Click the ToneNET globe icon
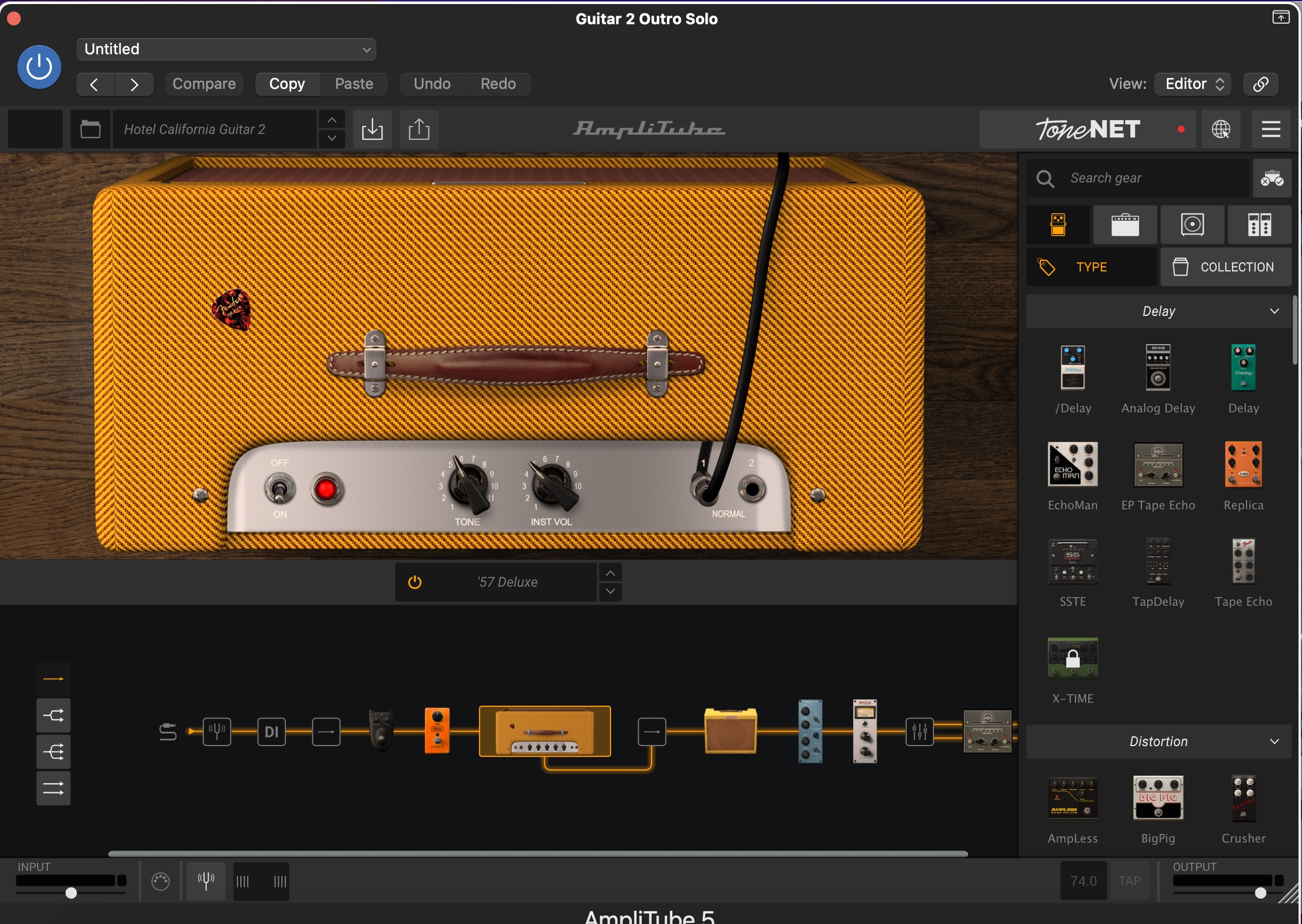This screenshot has width=1302, height=924. [1221, 129]
